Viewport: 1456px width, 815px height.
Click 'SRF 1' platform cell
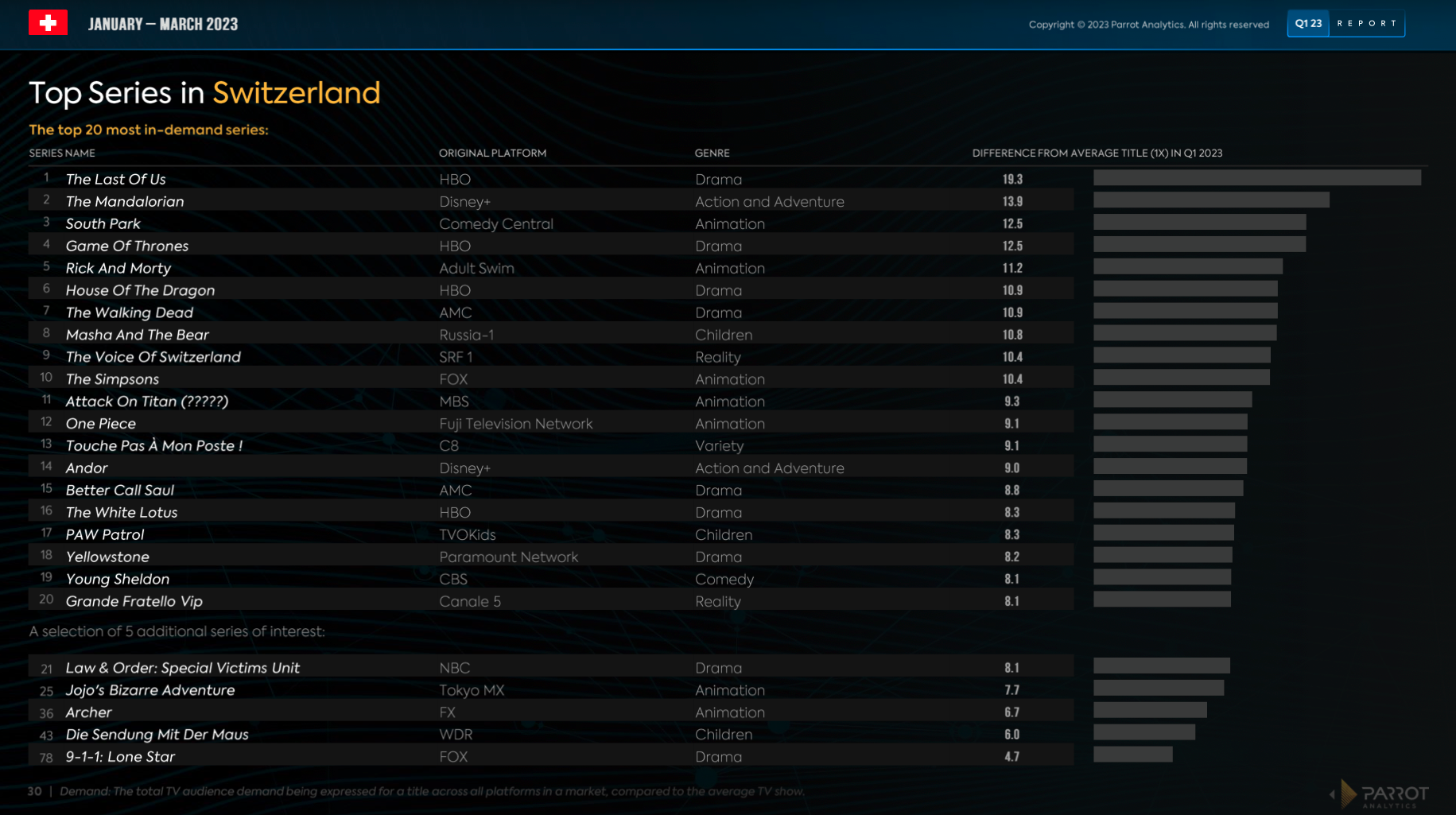click(456, 357)
